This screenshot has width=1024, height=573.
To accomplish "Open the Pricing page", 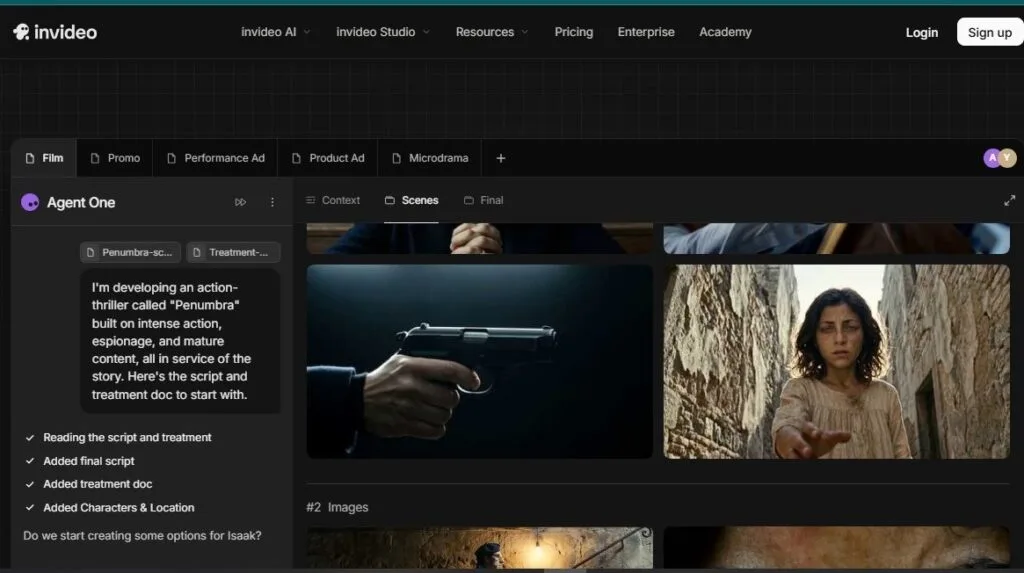I will coord(573,32).
